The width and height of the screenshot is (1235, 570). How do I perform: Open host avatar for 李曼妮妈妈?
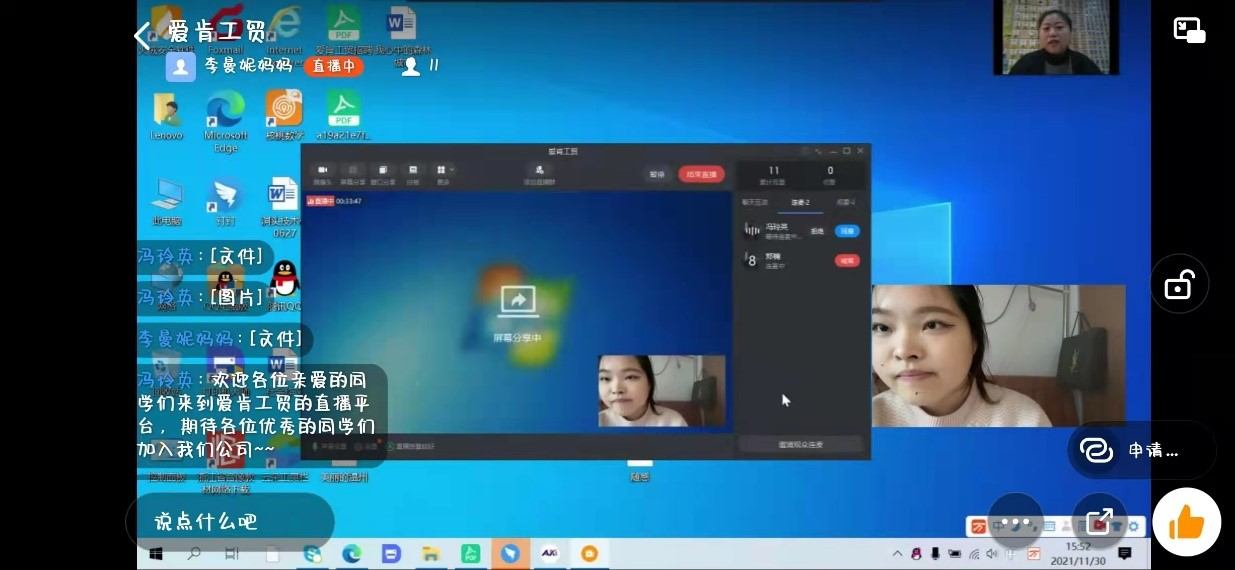(180, 66)
